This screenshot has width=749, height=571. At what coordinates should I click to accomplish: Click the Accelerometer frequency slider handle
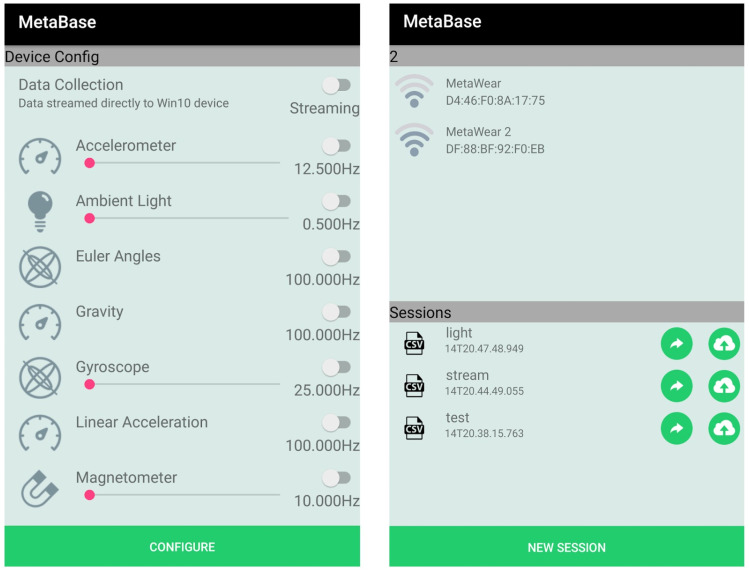tap(89, 163)
